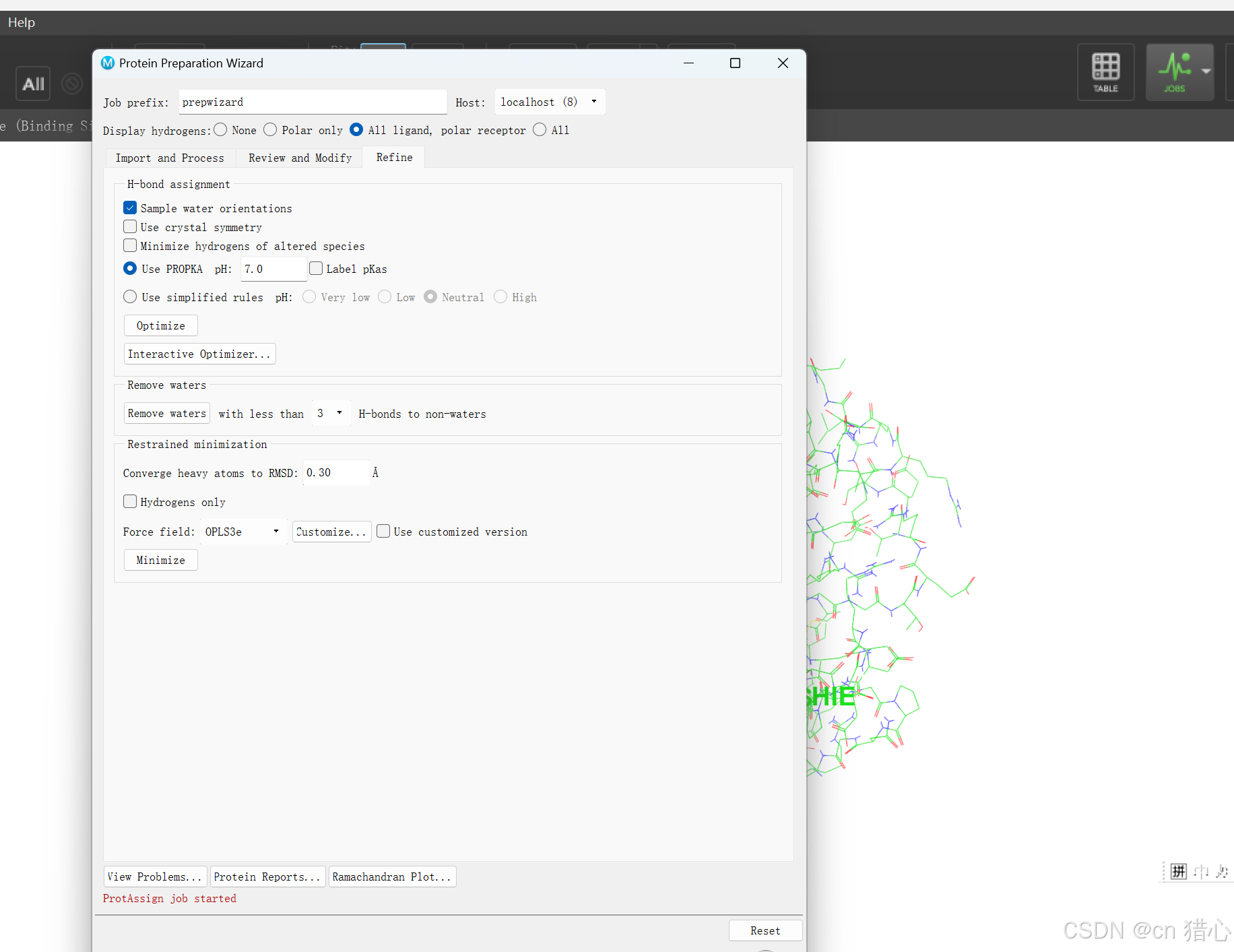
Task: Select All ligand, polar receptor option
Action: click(356, 129)
